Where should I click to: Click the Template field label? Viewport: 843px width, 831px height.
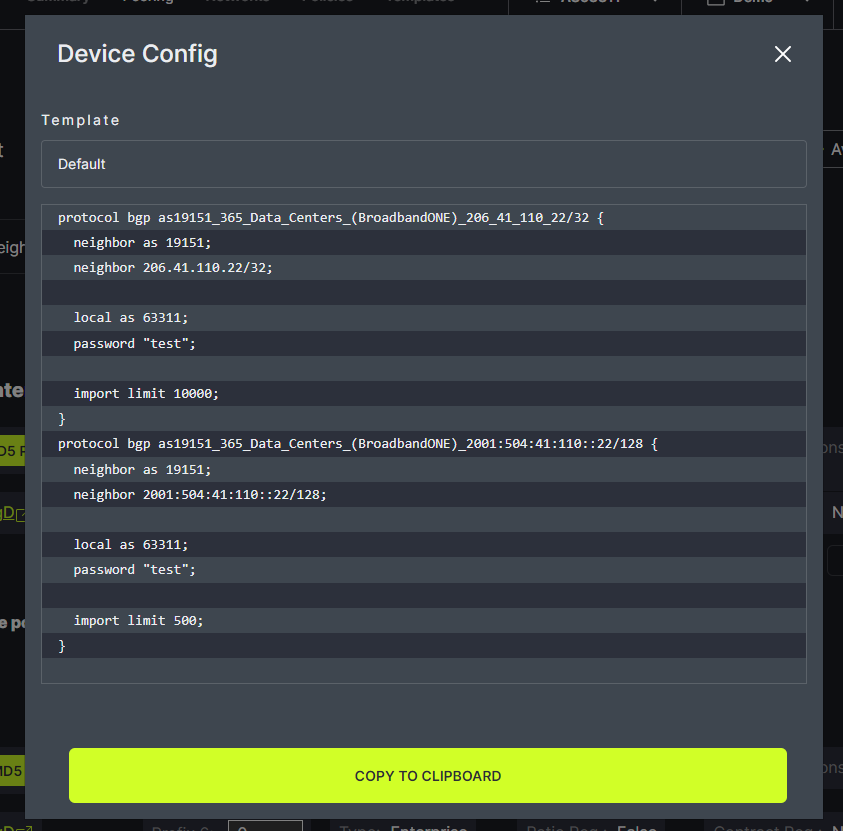coord(80,120)
